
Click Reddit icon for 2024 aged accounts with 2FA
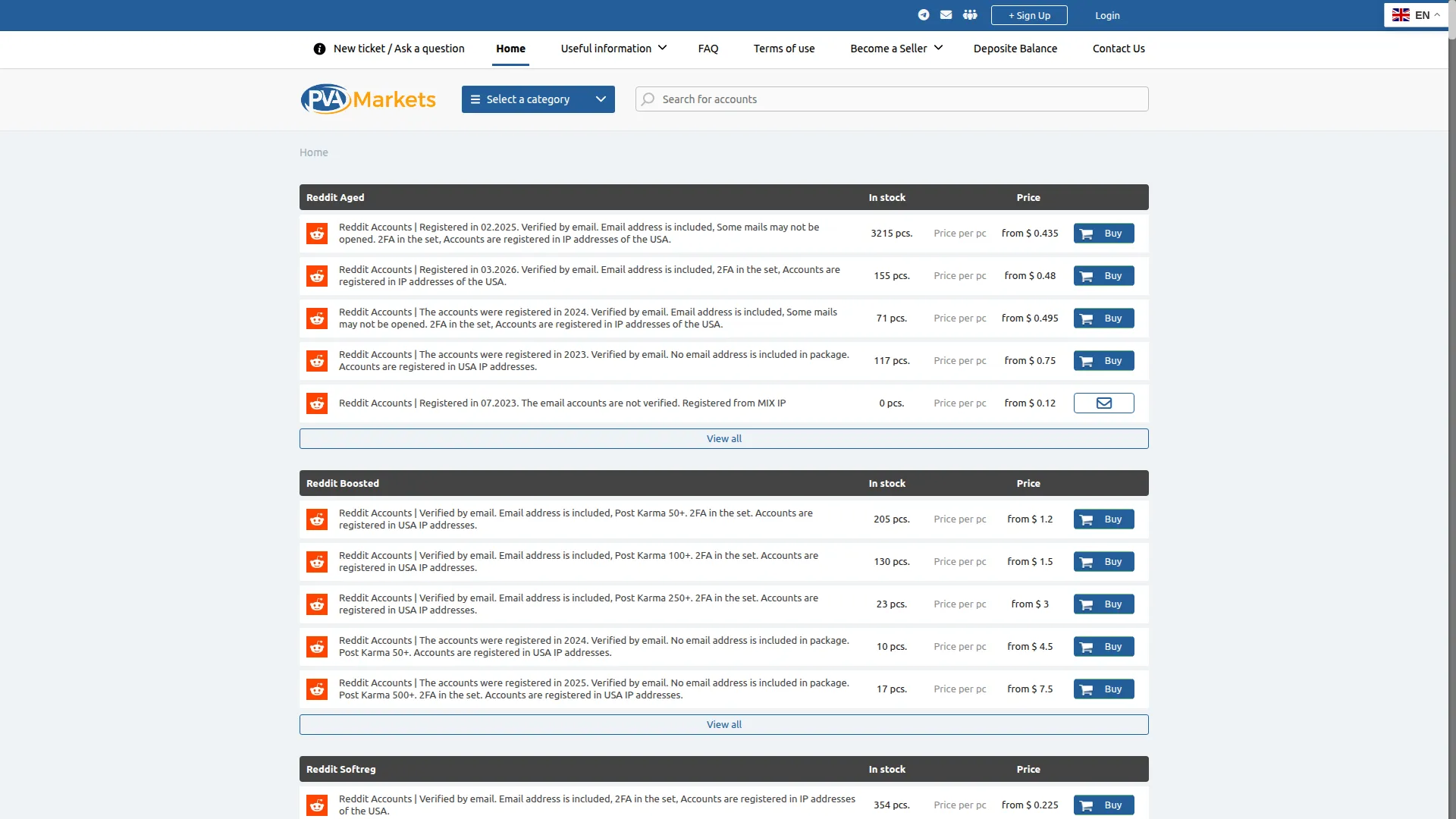click(x=317, y=318)
